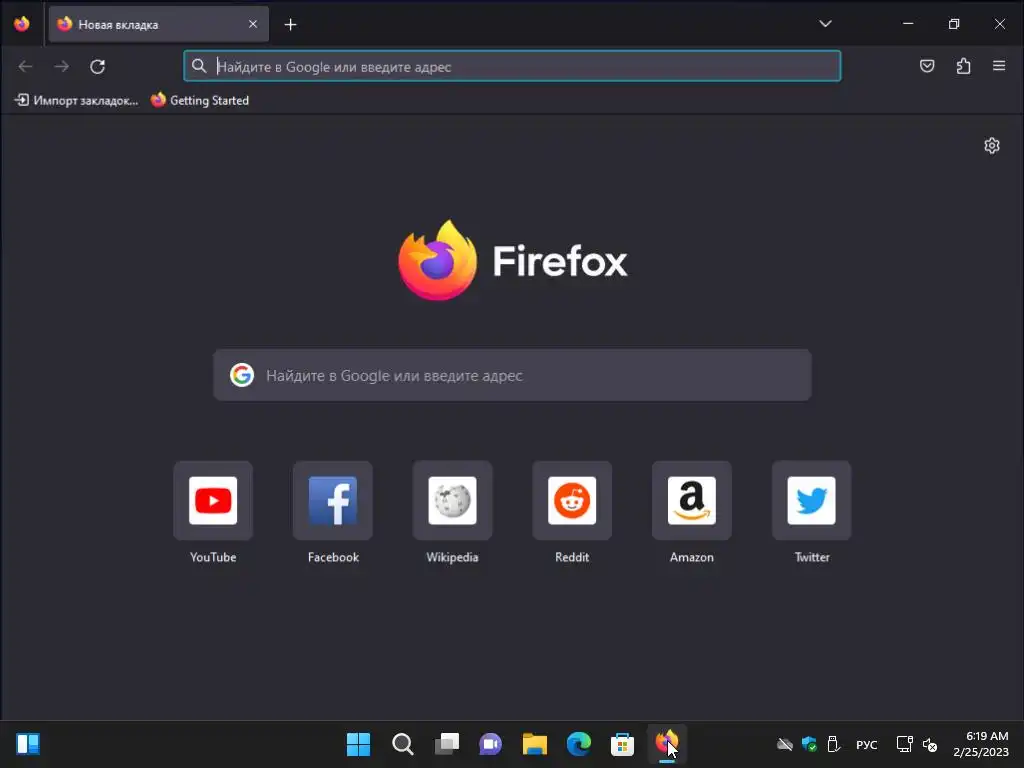Click Импорт закладок bookmark item
Image resolution: width=1024 pixels, height=768 pixels.
tap(76, 100)
